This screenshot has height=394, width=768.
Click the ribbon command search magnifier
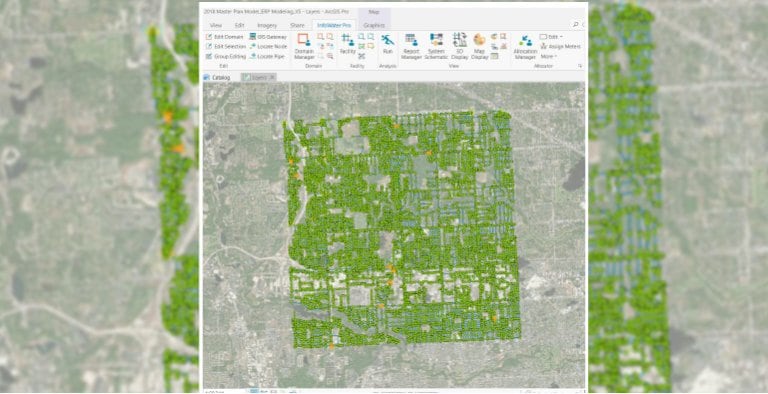point(576,25)
